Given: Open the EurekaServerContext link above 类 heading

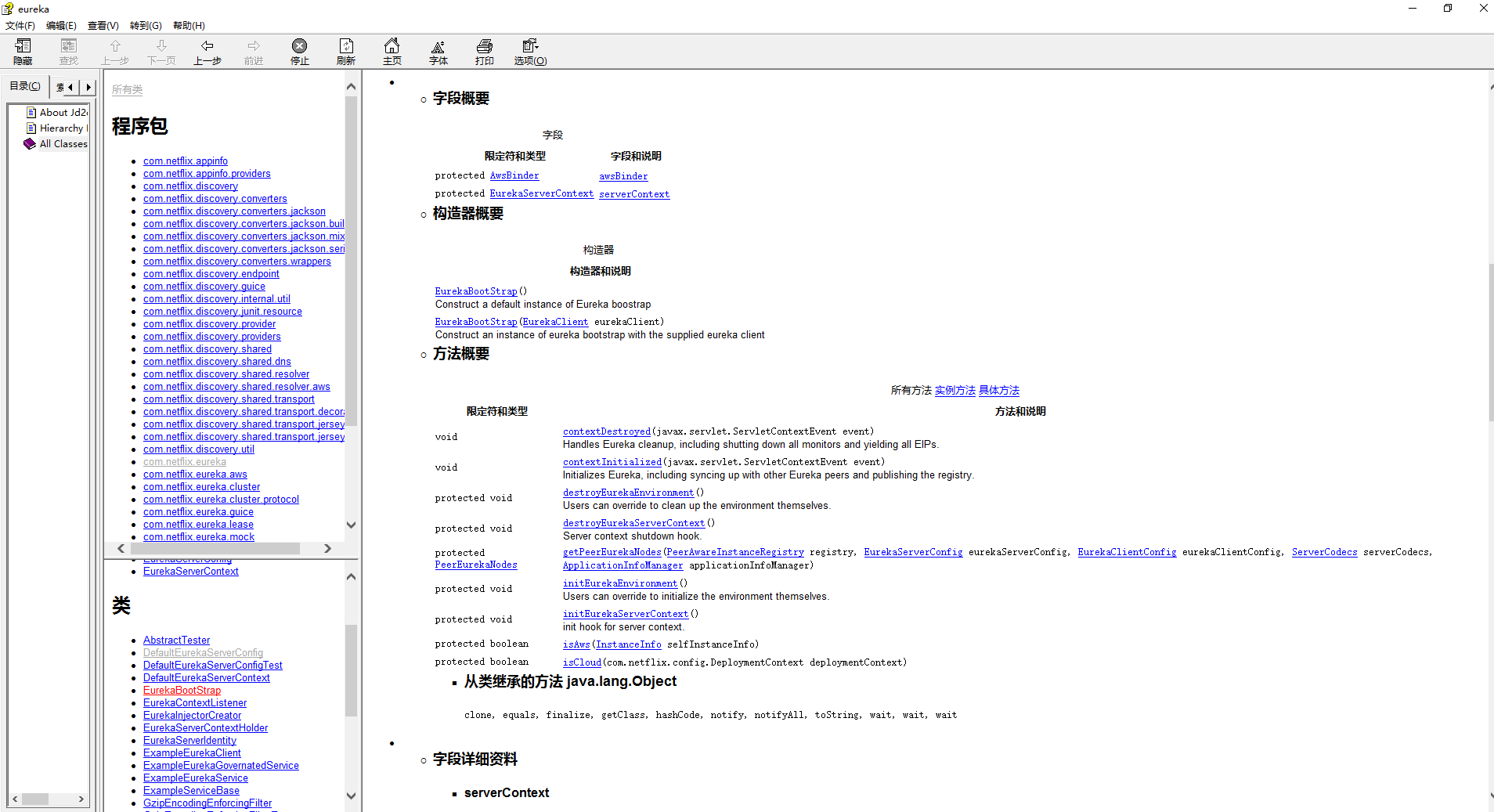Looking at the screenshot, I should [191, 572].
